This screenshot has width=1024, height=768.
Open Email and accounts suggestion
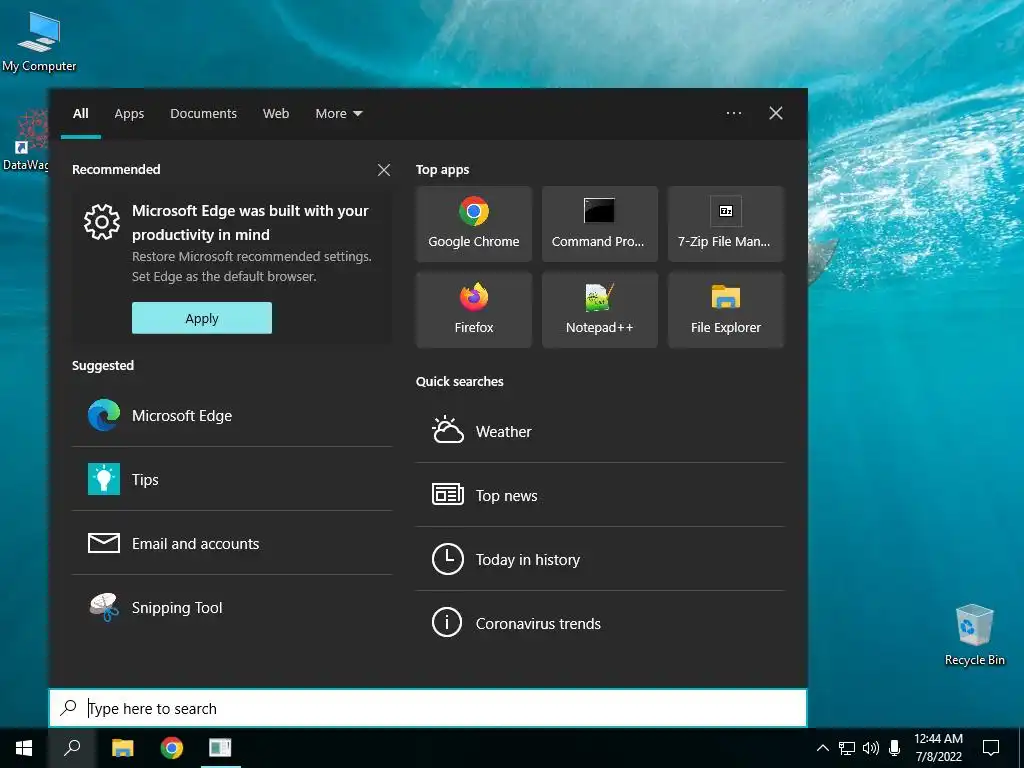(232, 543)
